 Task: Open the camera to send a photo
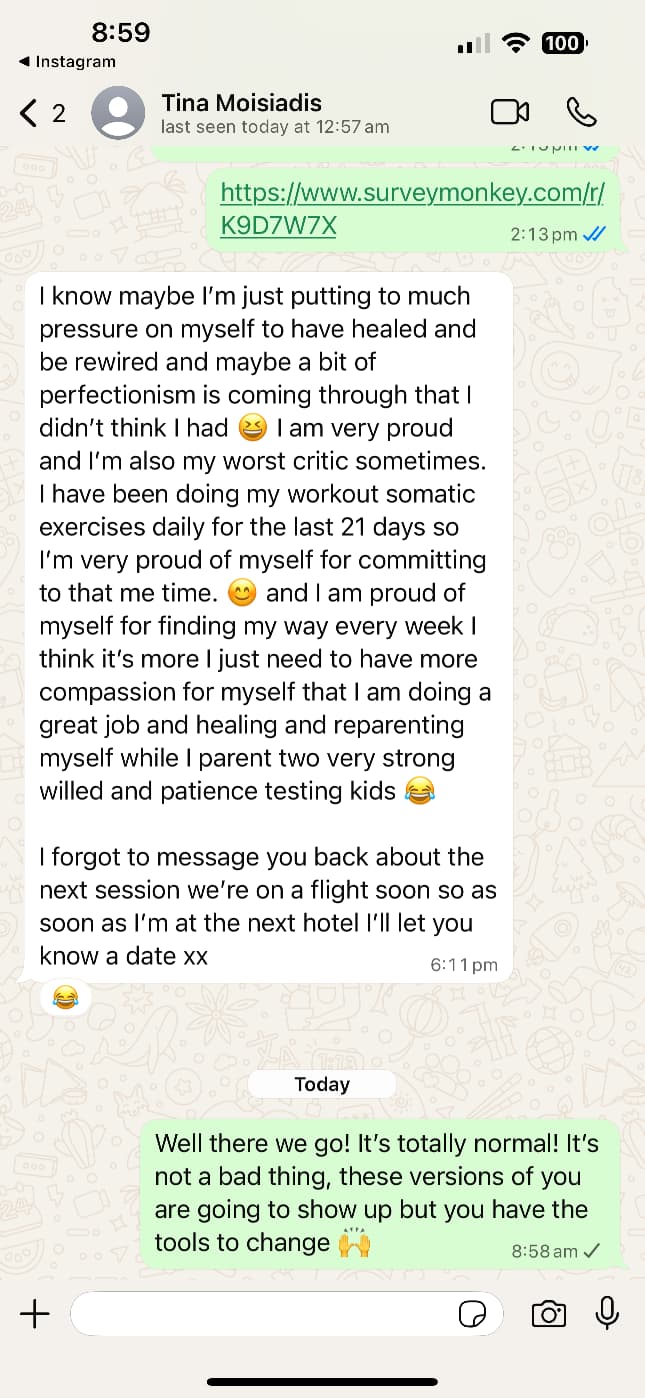click(548, 1314)
